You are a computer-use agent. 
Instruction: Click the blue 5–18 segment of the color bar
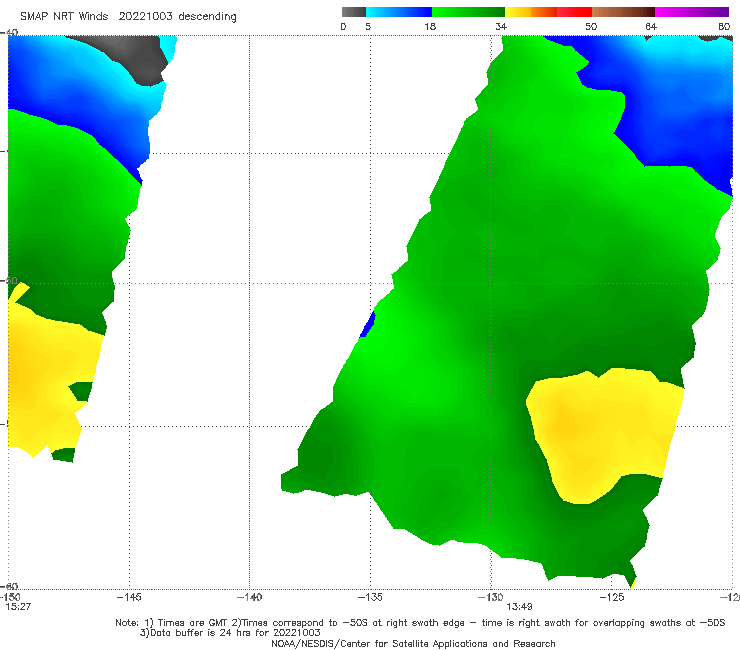pos(399,12)
